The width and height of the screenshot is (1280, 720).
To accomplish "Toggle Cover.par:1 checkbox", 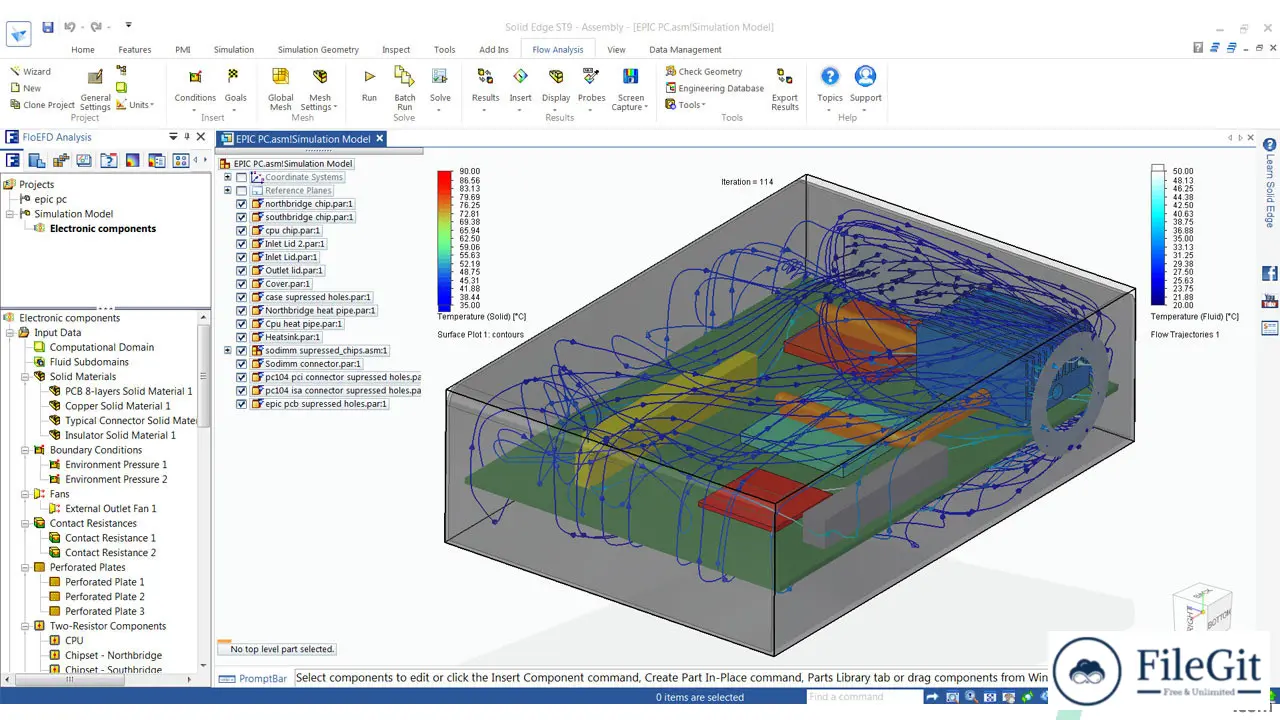I will click(241, 284).
